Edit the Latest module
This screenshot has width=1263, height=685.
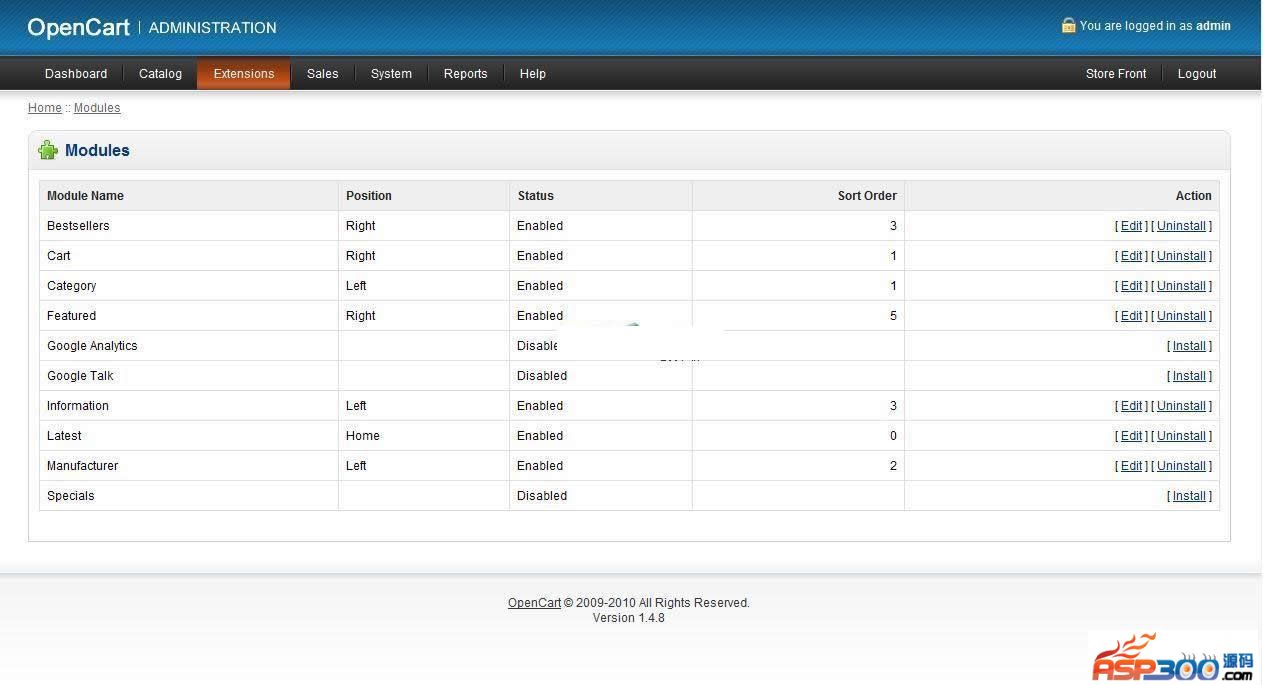point(1131,436)
